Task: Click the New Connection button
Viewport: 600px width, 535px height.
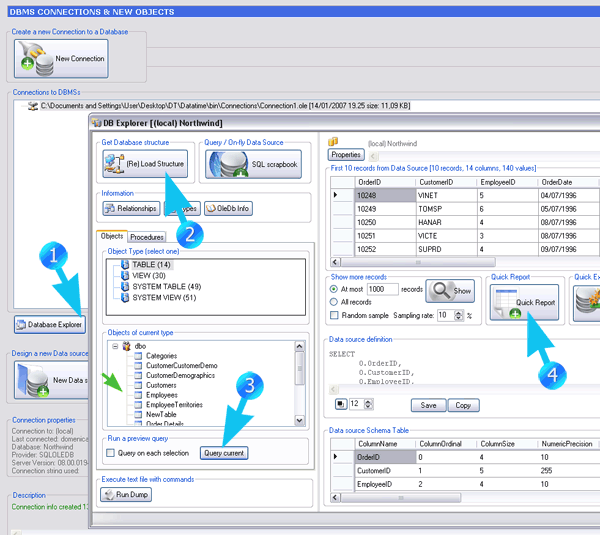Action: pyautogui.click(x=61, y=59)
